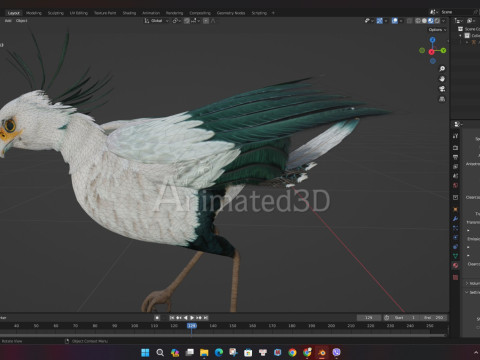Collapse the Collection tree row

[x=460, y=36]
